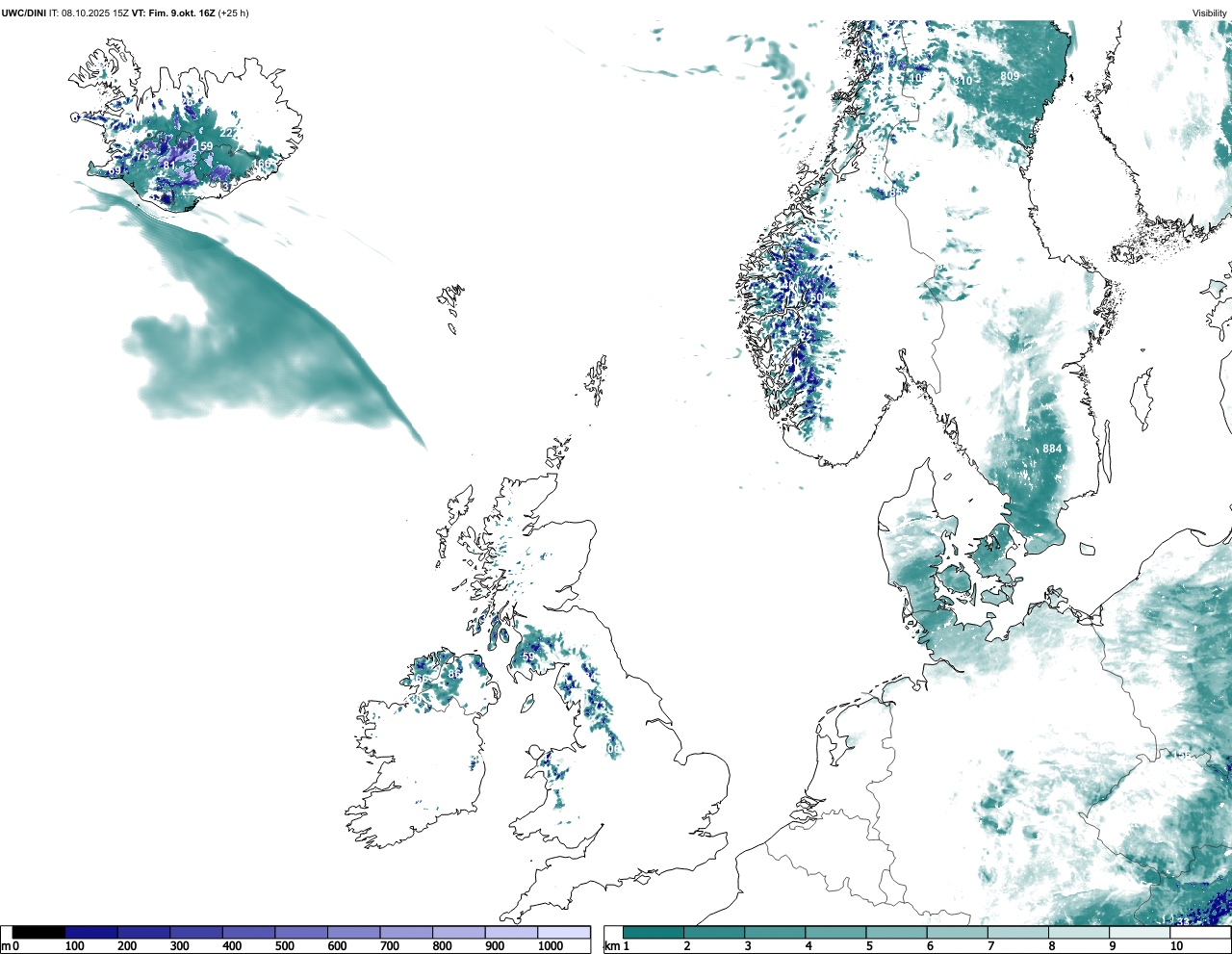Click the pale 9–10 km legend swatch
The image size is (1232, 954).
click(x=1141, y=932)
